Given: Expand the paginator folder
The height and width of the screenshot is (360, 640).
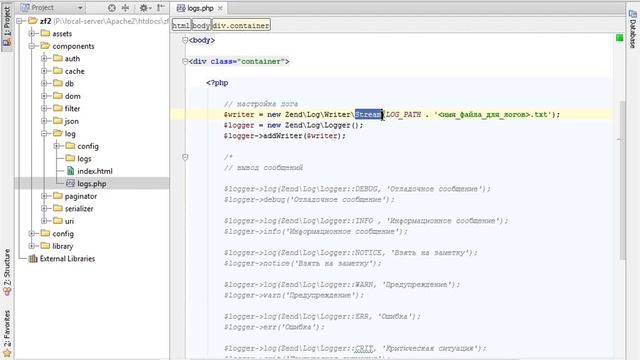Looking at the screenshot, I should coord(44,196).
